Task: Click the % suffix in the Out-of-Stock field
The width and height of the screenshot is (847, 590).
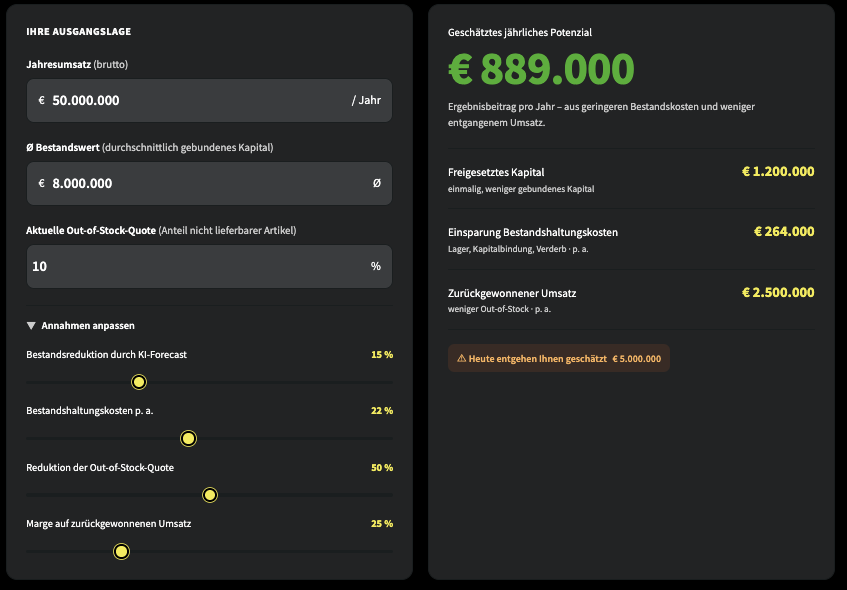Action: pyautogui.click(x=376, y=266)
